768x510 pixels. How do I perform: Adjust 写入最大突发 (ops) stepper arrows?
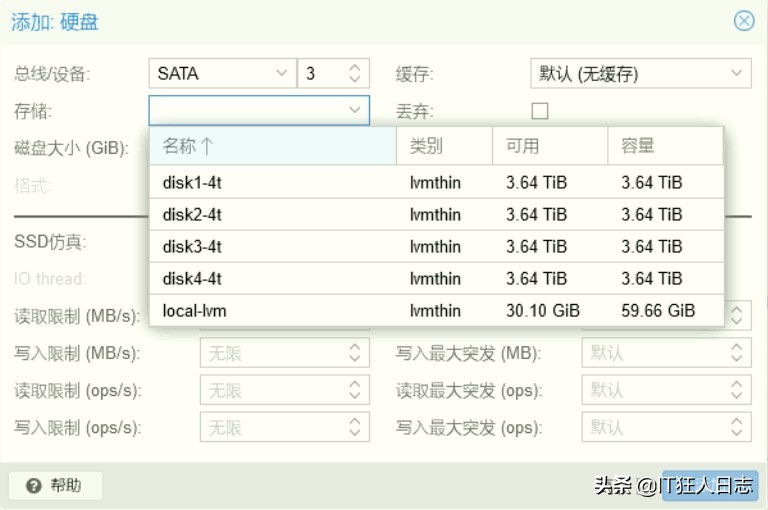click(737, 427)
